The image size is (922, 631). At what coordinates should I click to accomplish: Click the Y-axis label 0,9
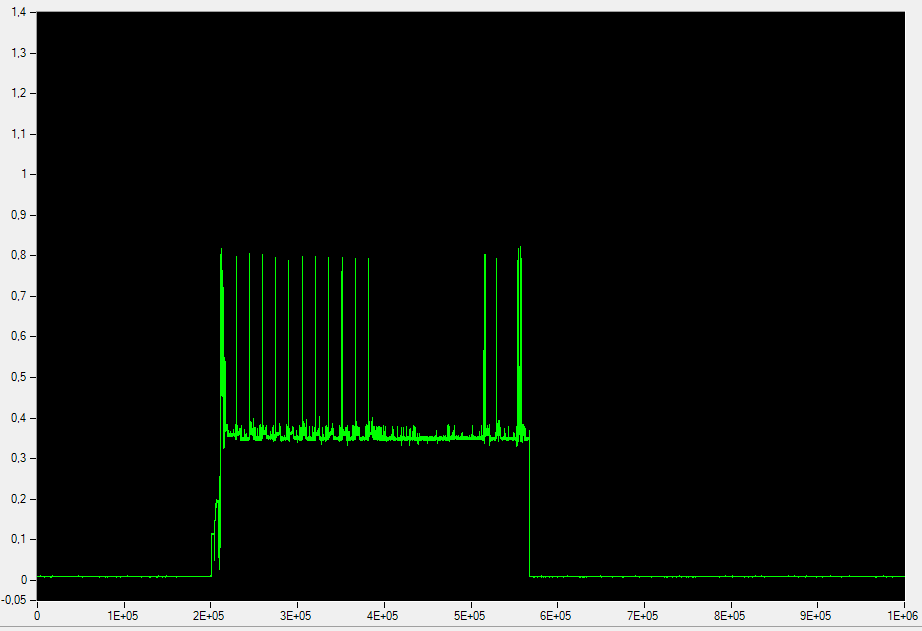19,215
